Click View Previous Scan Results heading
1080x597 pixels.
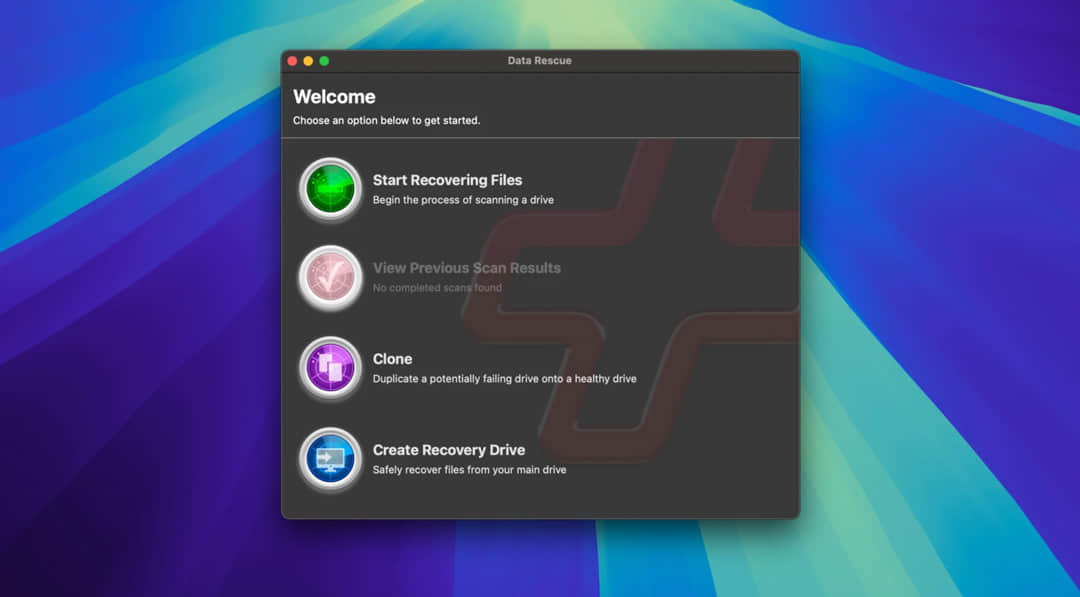[466, 268]
